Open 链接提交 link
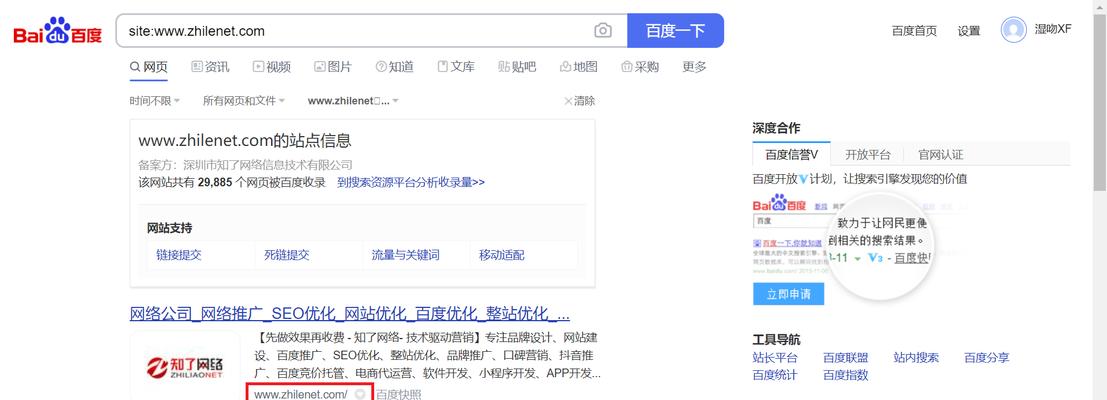The width and height of the screenshot is (1107, 400). click(x=179, y=255)
